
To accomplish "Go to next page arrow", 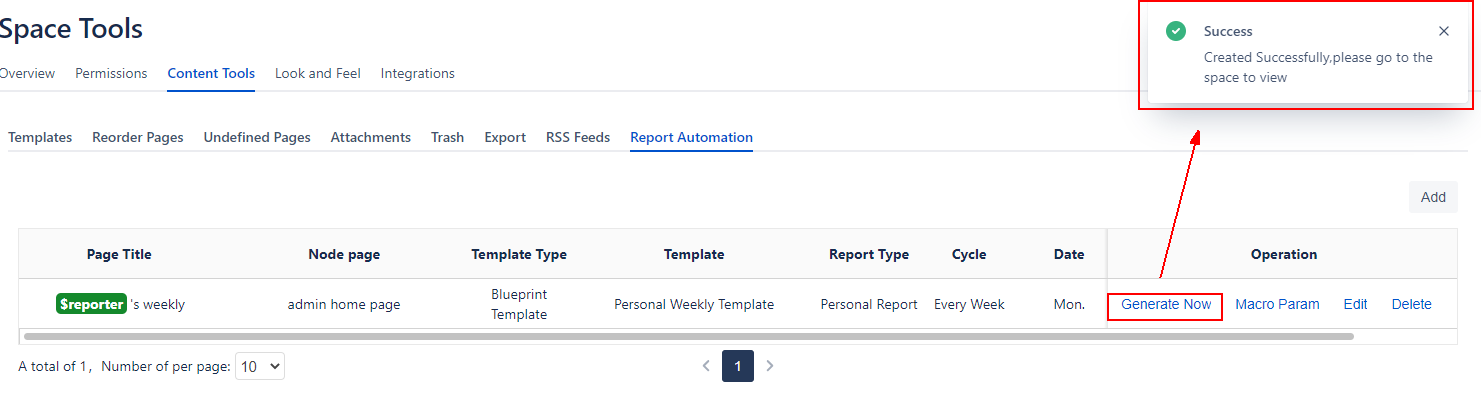I will click(769, 366).
